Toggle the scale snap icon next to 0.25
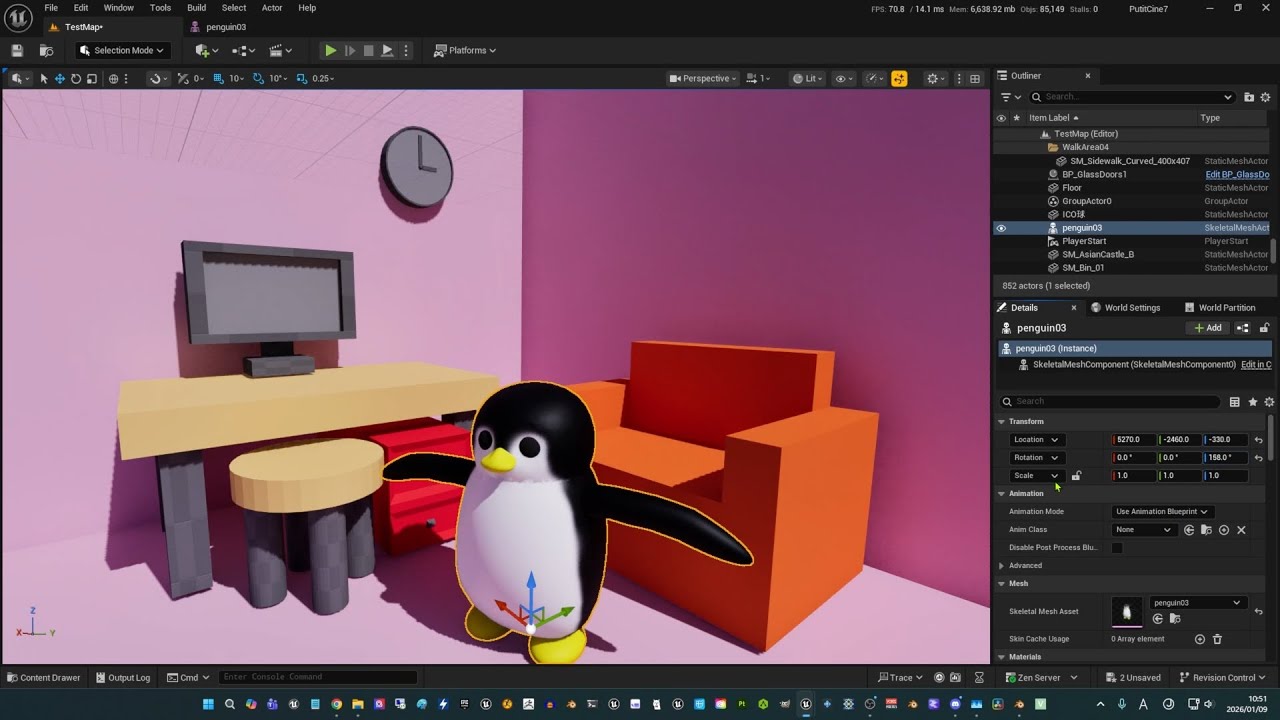 click(301, 78)
